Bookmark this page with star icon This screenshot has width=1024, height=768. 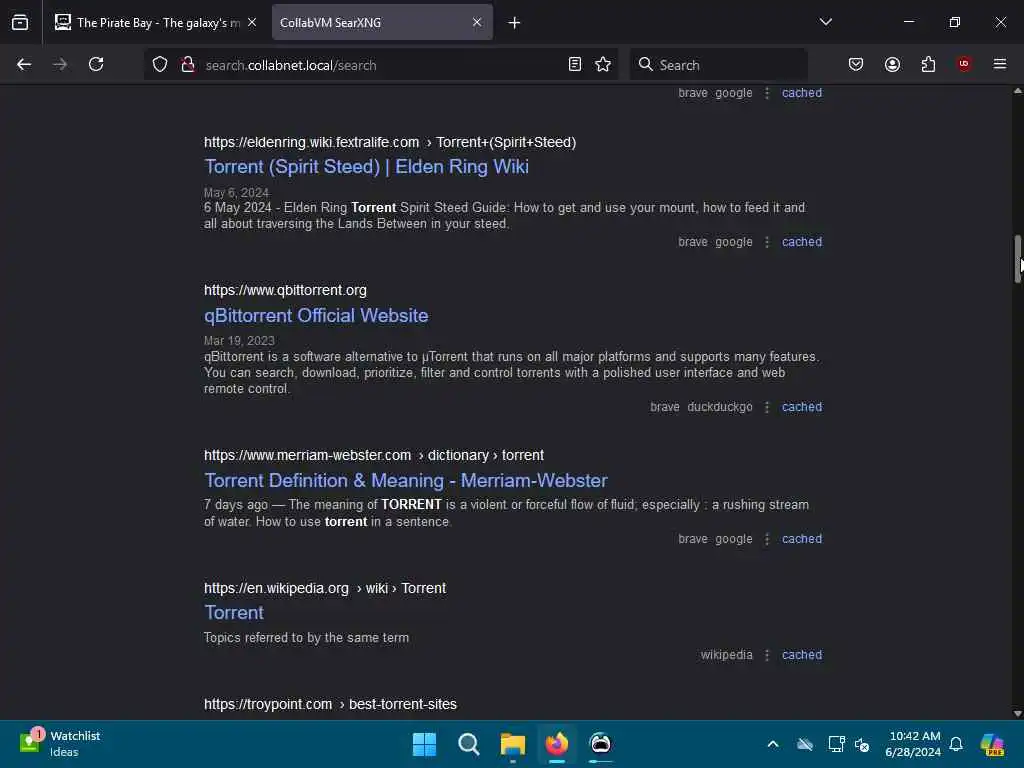(x=603, y=65)
